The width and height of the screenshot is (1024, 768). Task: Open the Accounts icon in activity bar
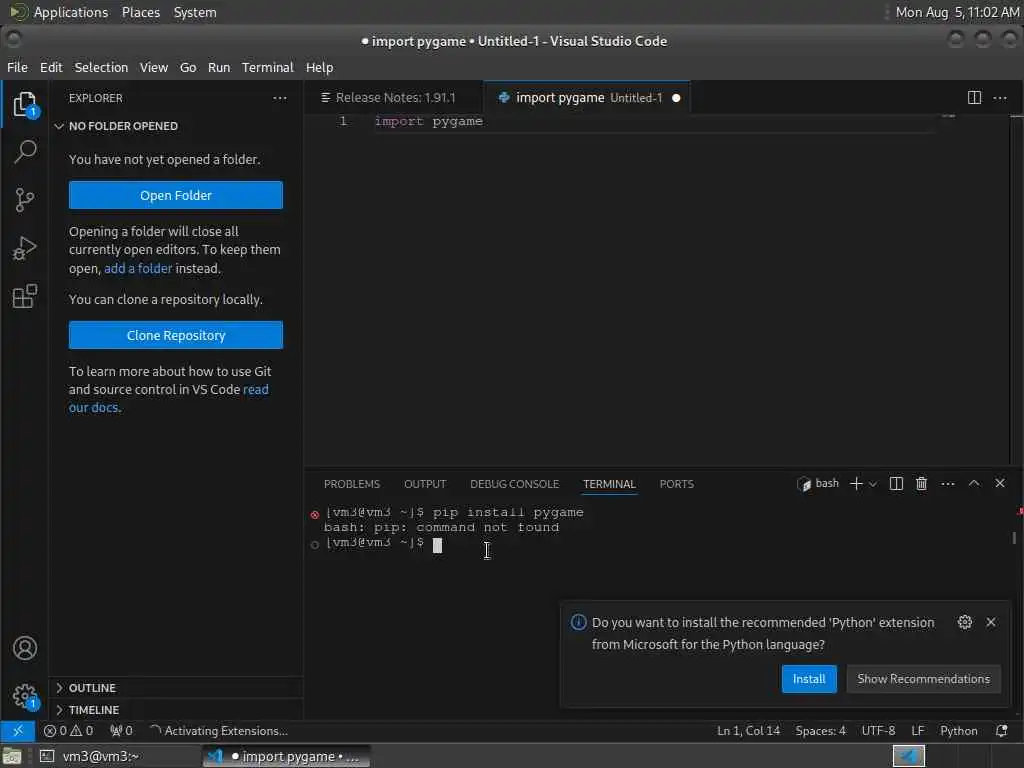[x=25, y=648]
